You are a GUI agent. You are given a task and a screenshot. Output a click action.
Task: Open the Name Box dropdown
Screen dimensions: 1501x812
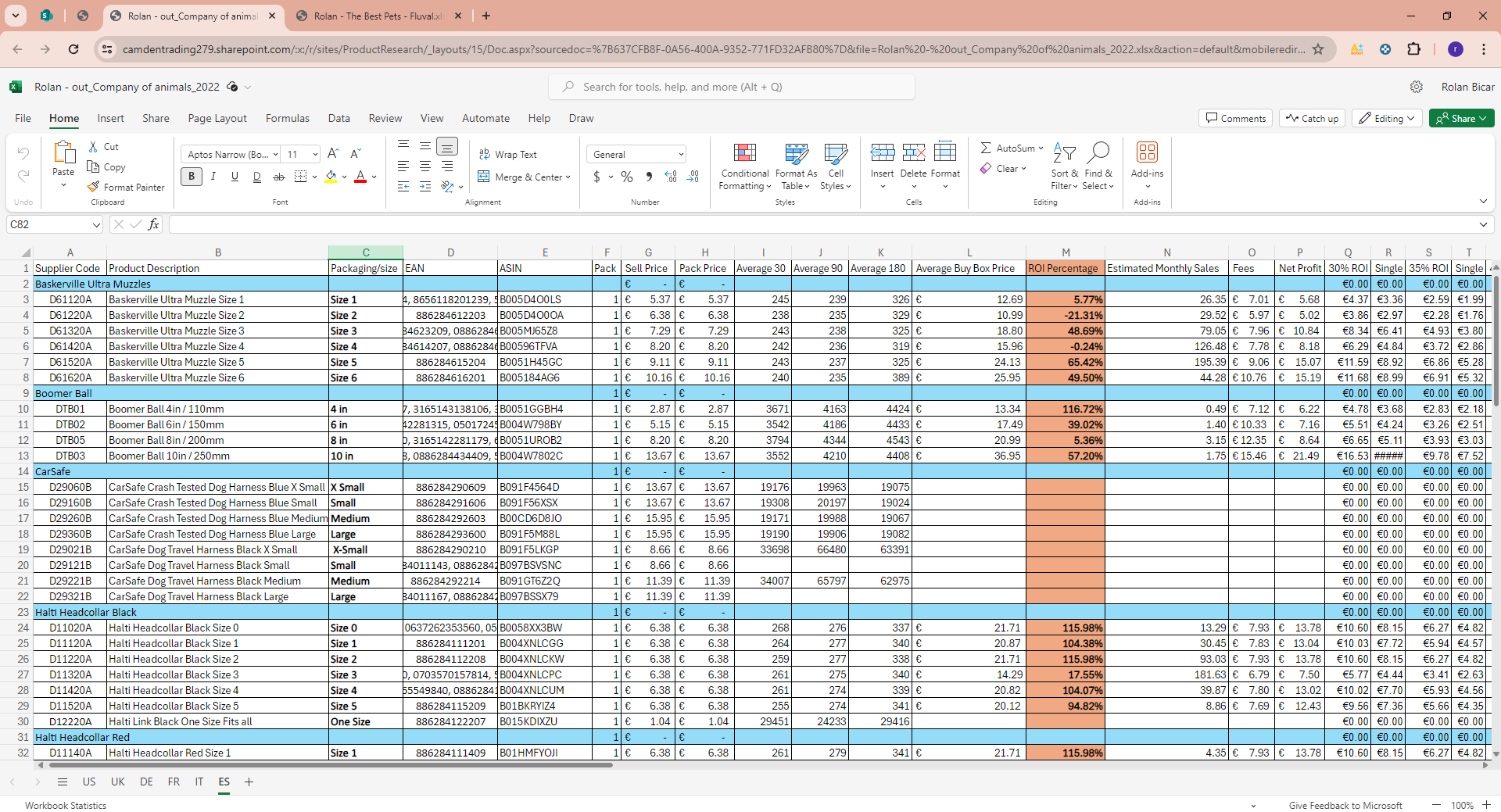pos(96,225)
